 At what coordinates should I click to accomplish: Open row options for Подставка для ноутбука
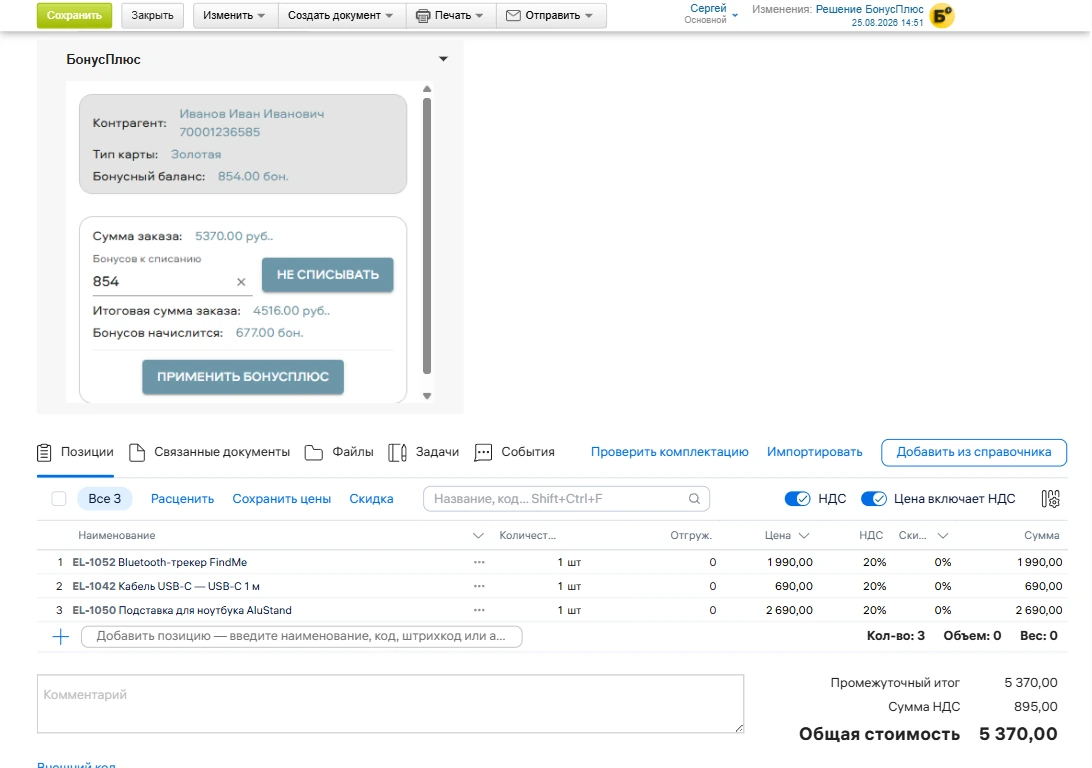point(479,610)
